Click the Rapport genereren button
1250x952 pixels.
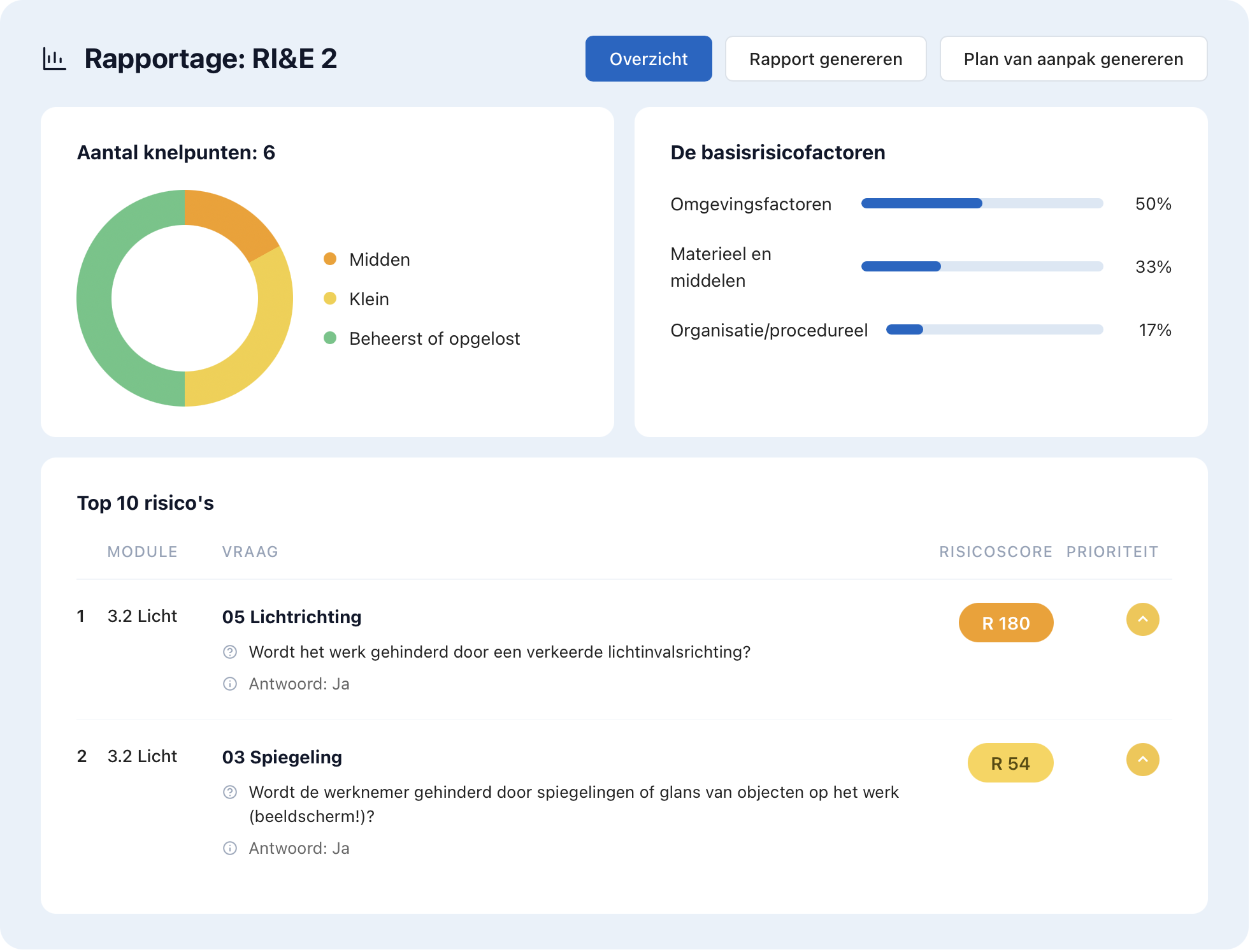coord(826,59)
